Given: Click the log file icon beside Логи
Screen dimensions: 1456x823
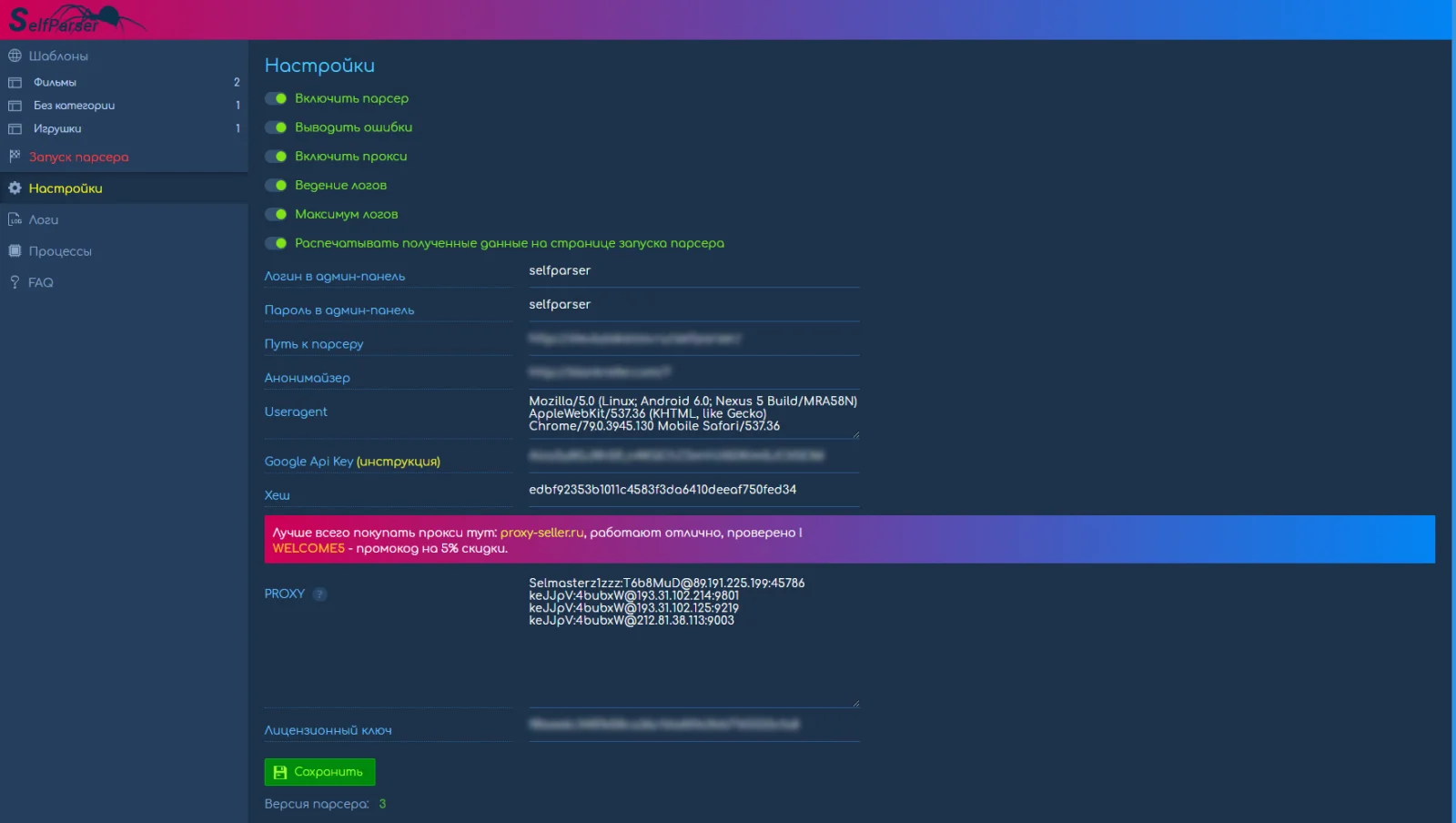Looking at the screenshot, I should 15,219.
